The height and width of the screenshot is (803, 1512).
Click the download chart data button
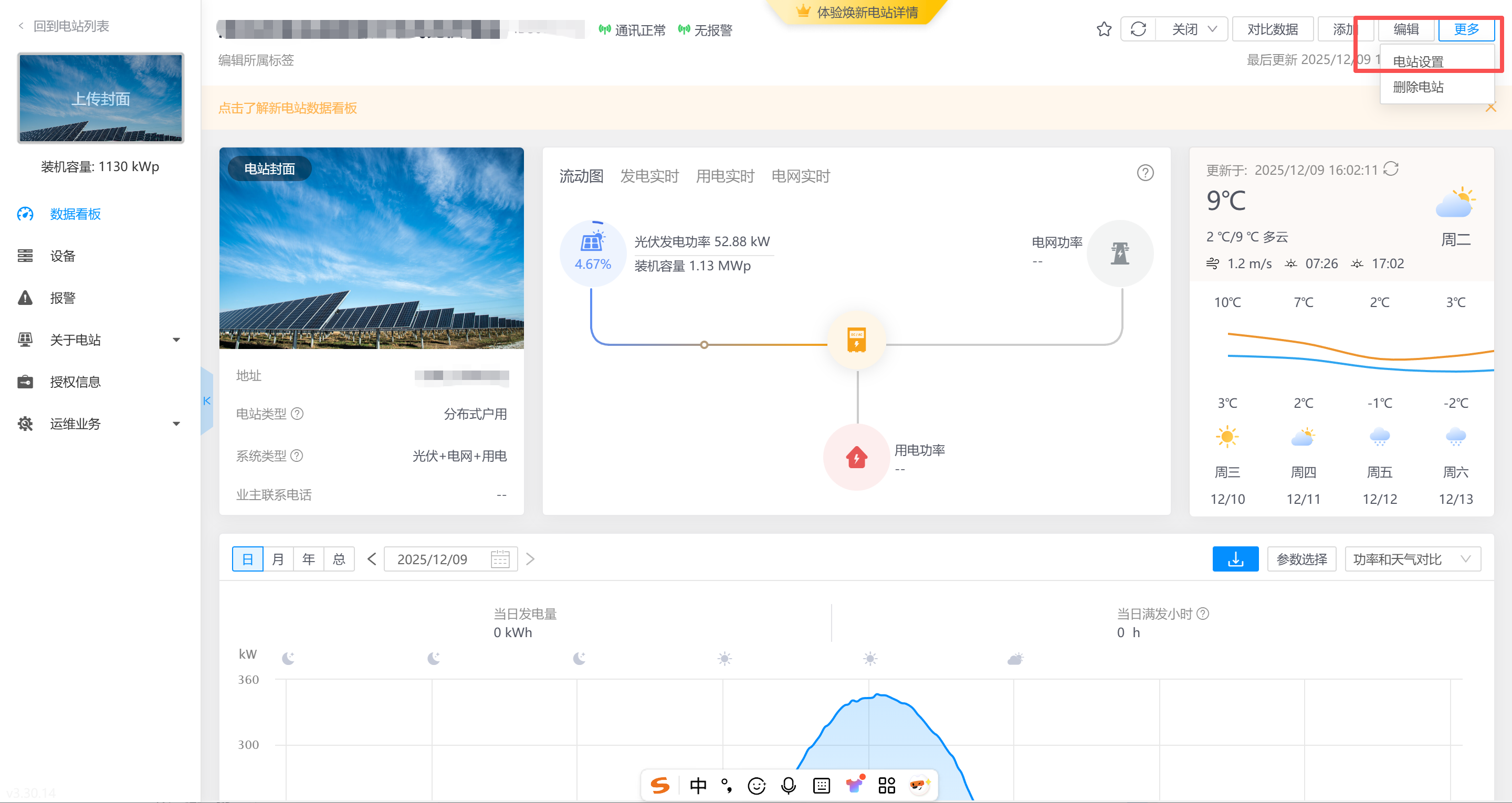click(1235, 559)
